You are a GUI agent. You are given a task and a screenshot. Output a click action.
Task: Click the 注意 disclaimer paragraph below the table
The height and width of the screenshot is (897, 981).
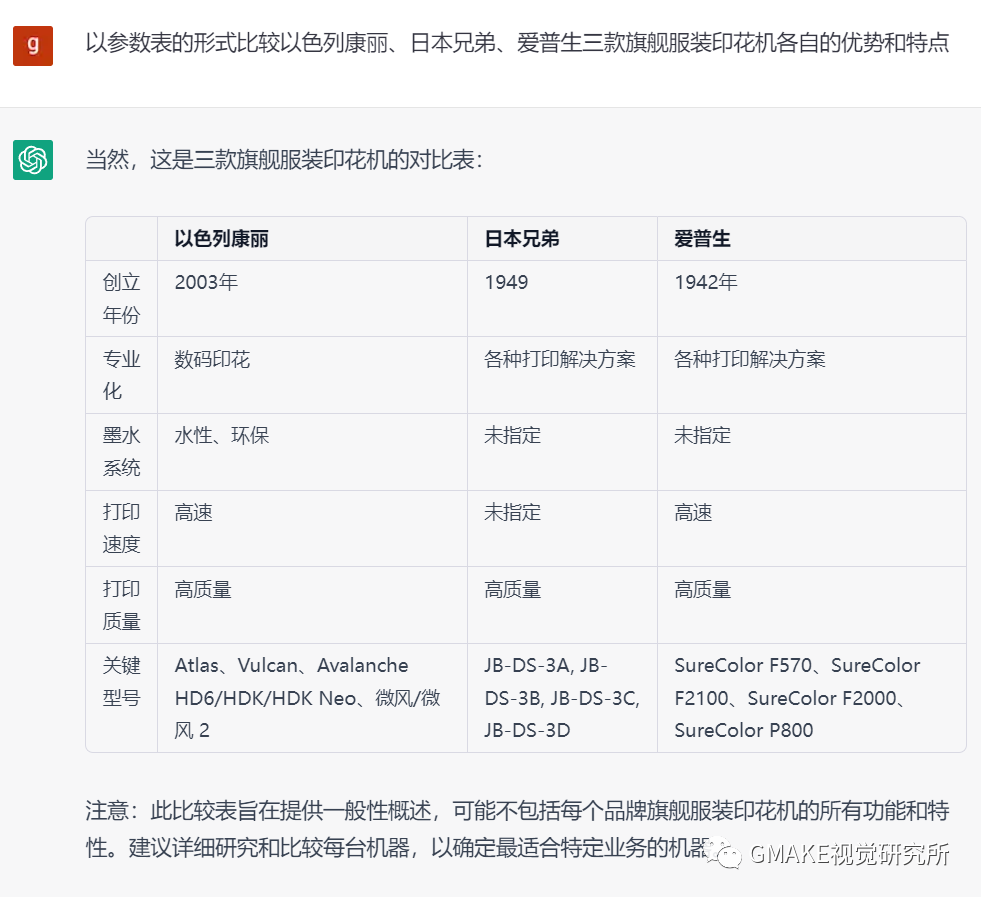point(517,829)
